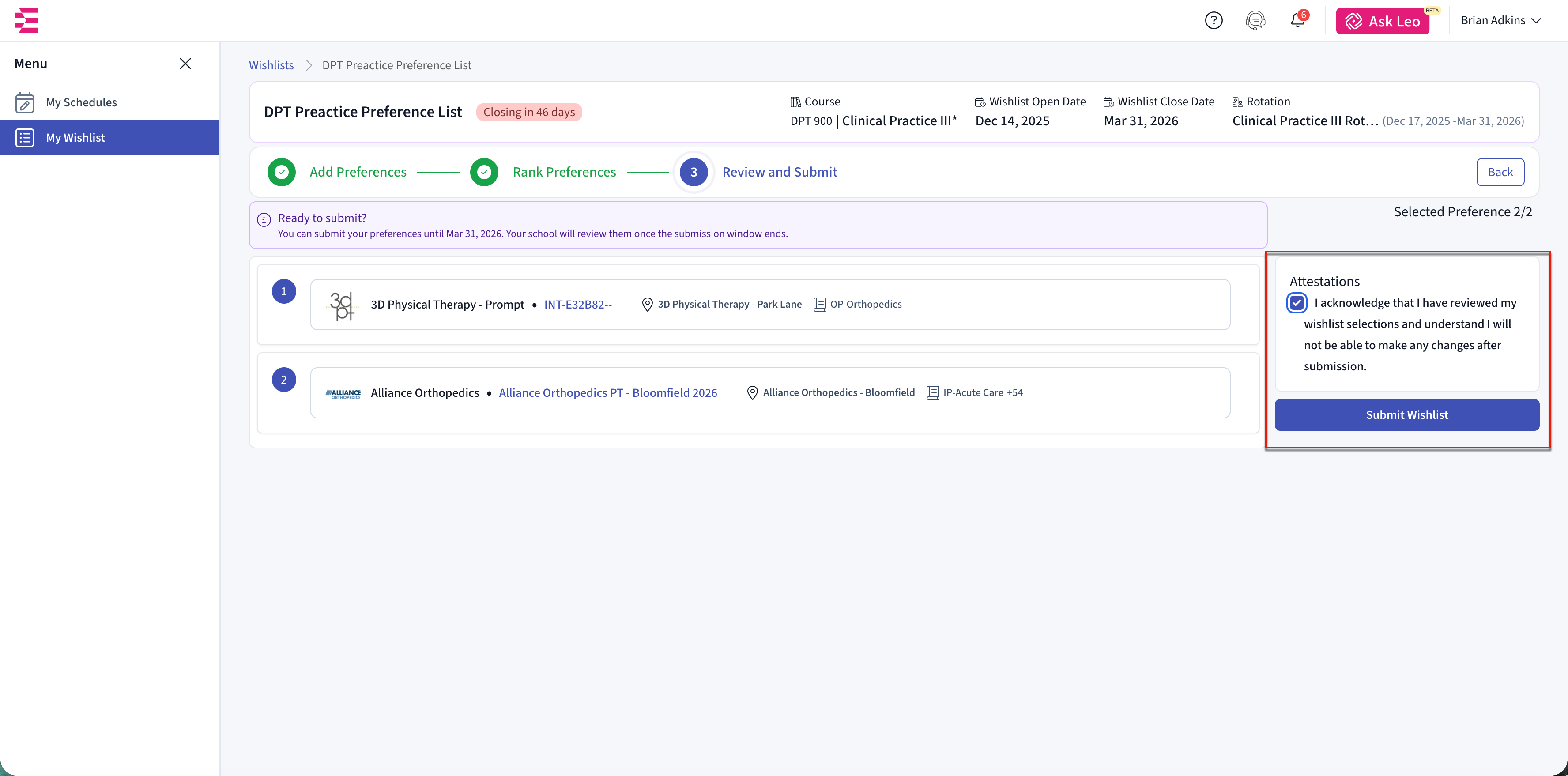Click the app logo in top-left
Screen dimensions: 1568x776
point(26,20)
